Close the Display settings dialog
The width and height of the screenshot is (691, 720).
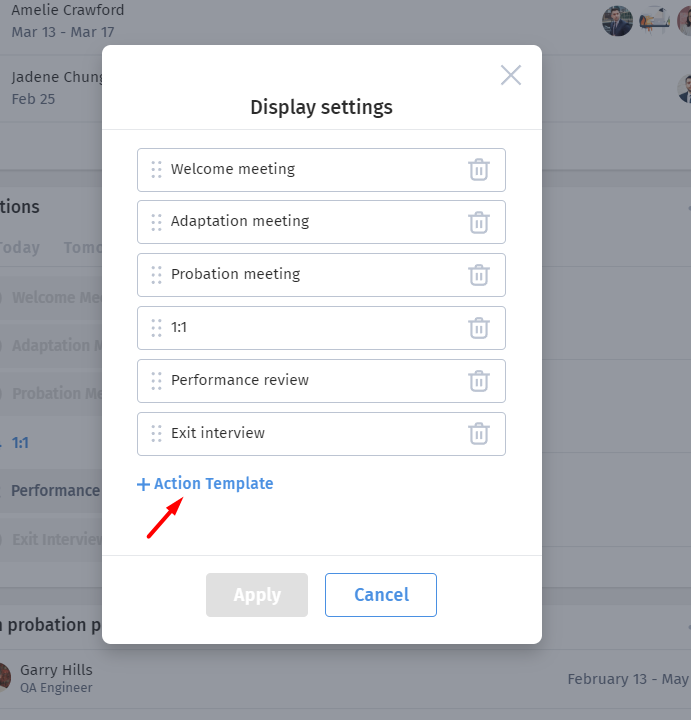coord(511,75)
